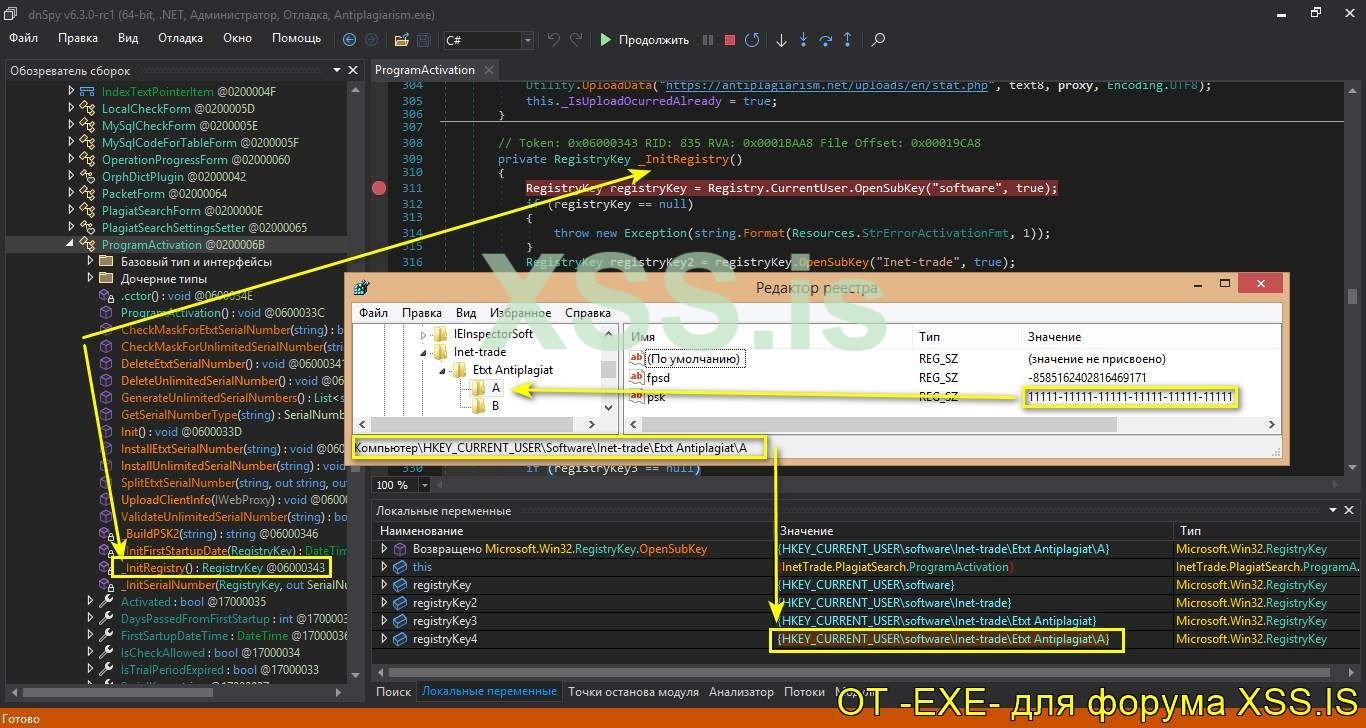Click the Registry Editor app icon in its title bar

(361, 287)
